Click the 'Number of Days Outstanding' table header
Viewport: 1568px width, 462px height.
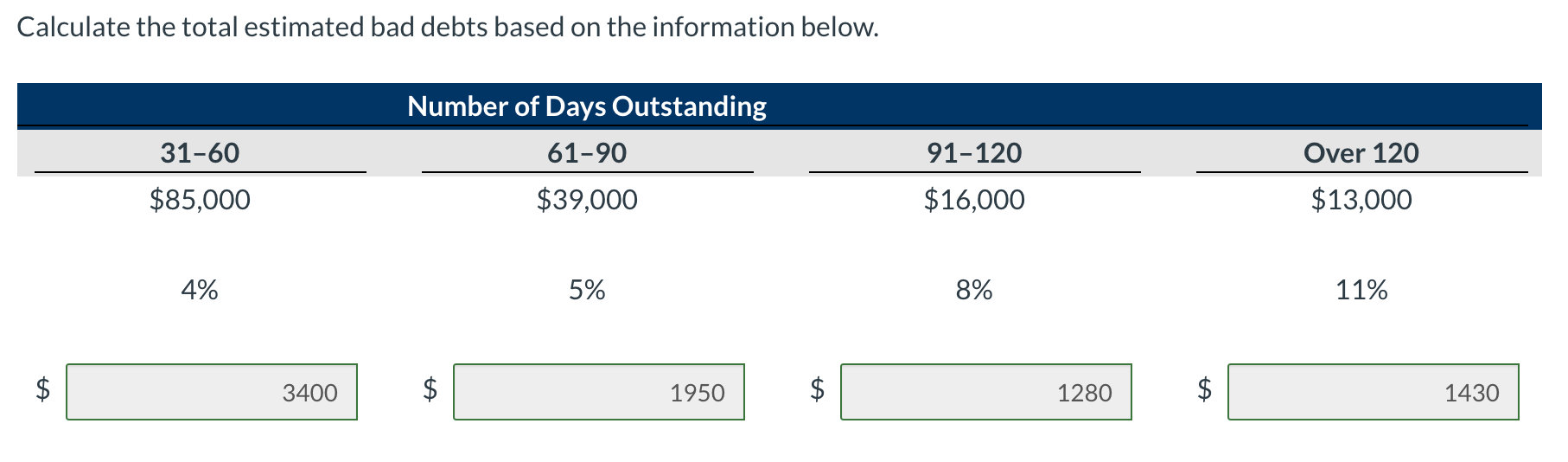[587, 106]
